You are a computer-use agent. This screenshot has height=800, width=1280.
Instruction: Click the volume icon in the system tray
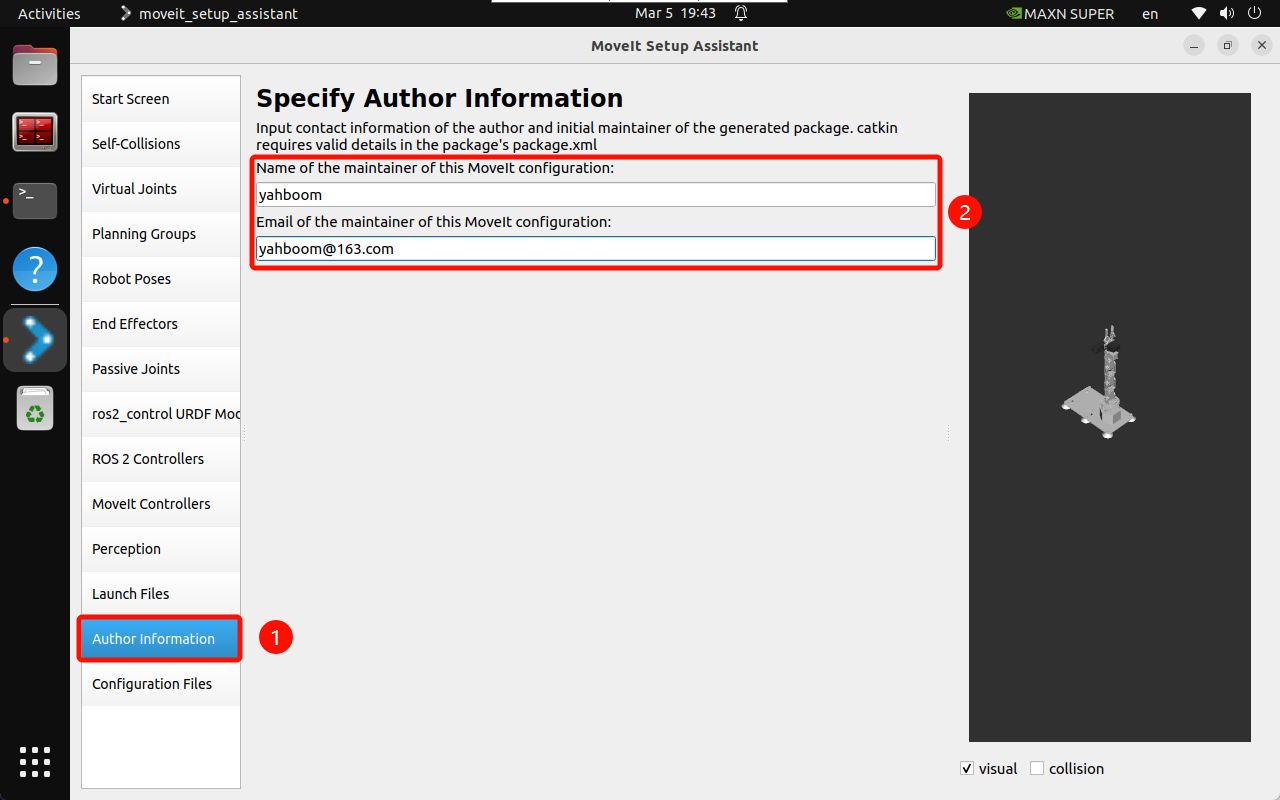tap(1226, 14)
